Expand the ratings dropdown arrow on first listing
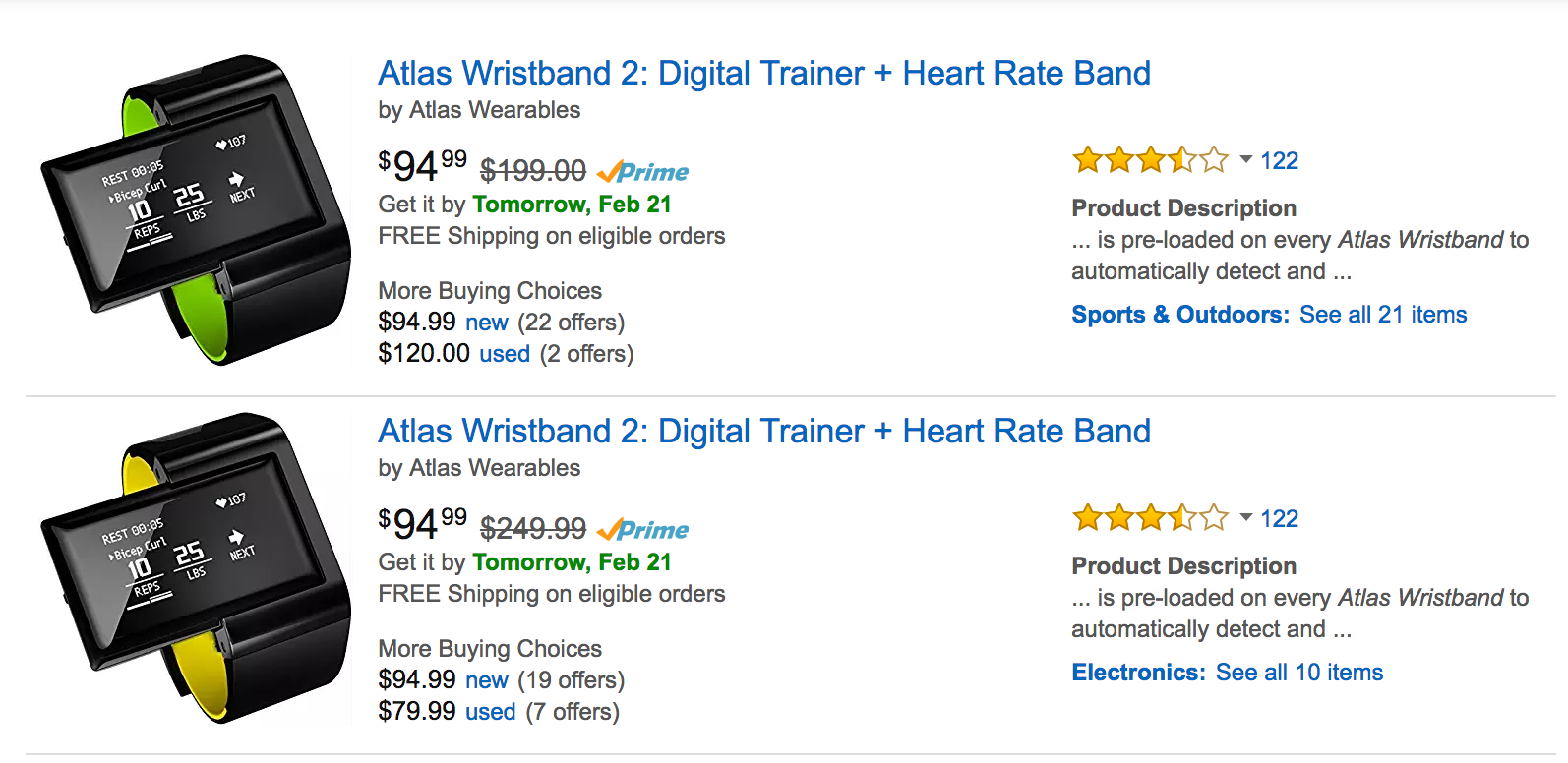The height and width of the screenshot is (763, 1568). [x=1245, y=159]
